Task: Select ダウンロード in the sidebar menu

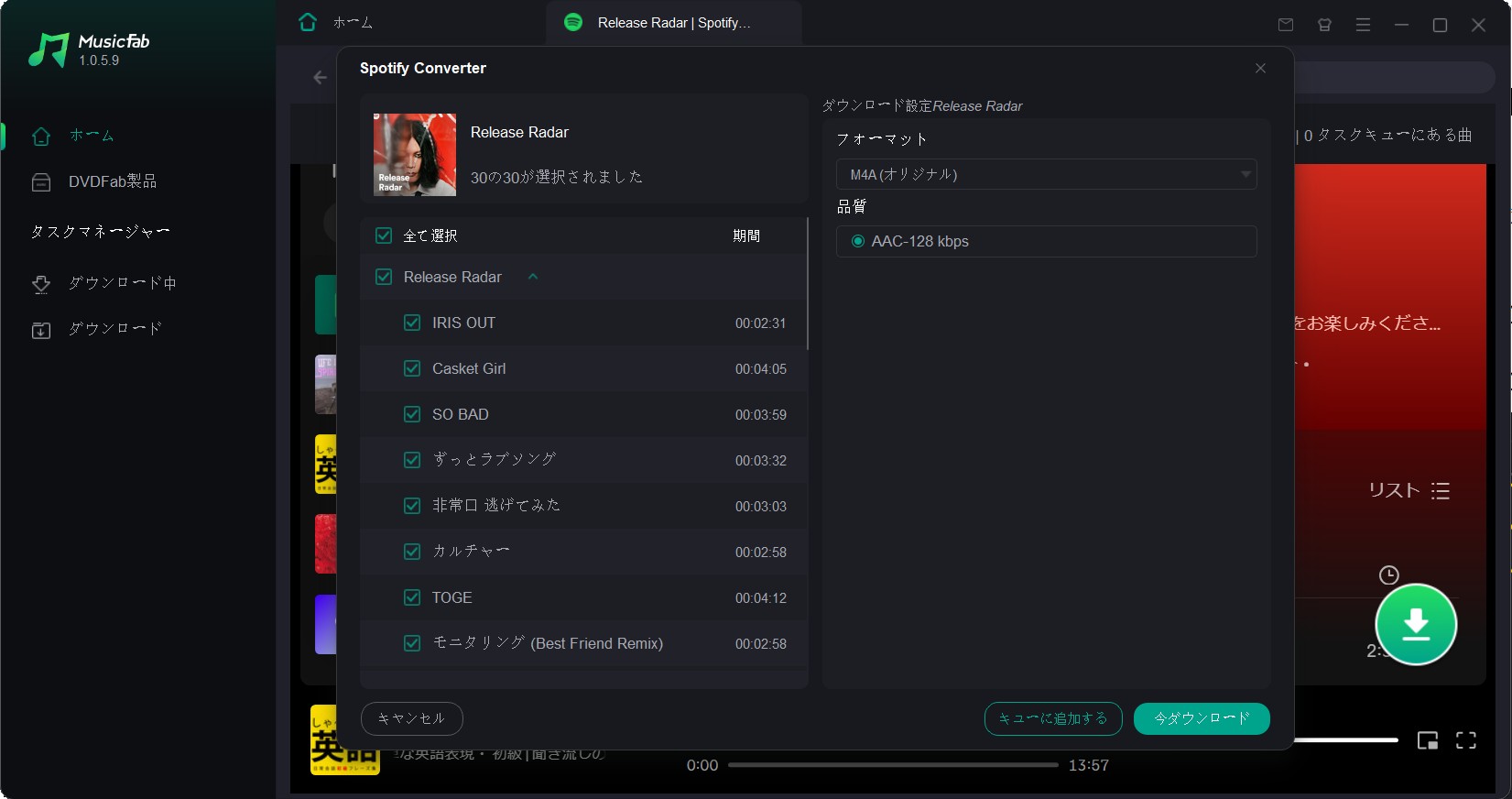Action: tap(115, 329)
